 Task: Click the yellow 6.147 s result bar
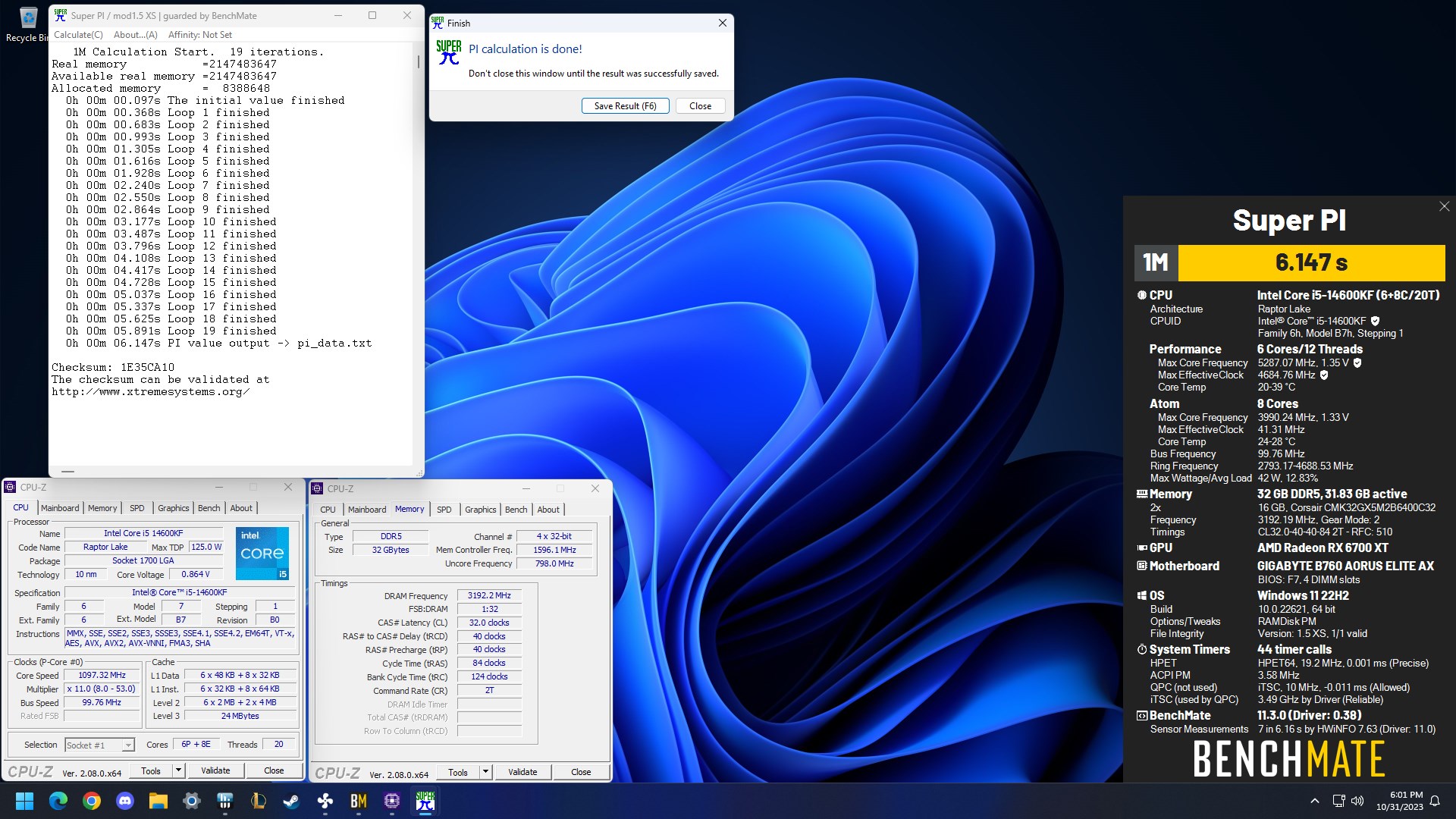(1311, 262)
